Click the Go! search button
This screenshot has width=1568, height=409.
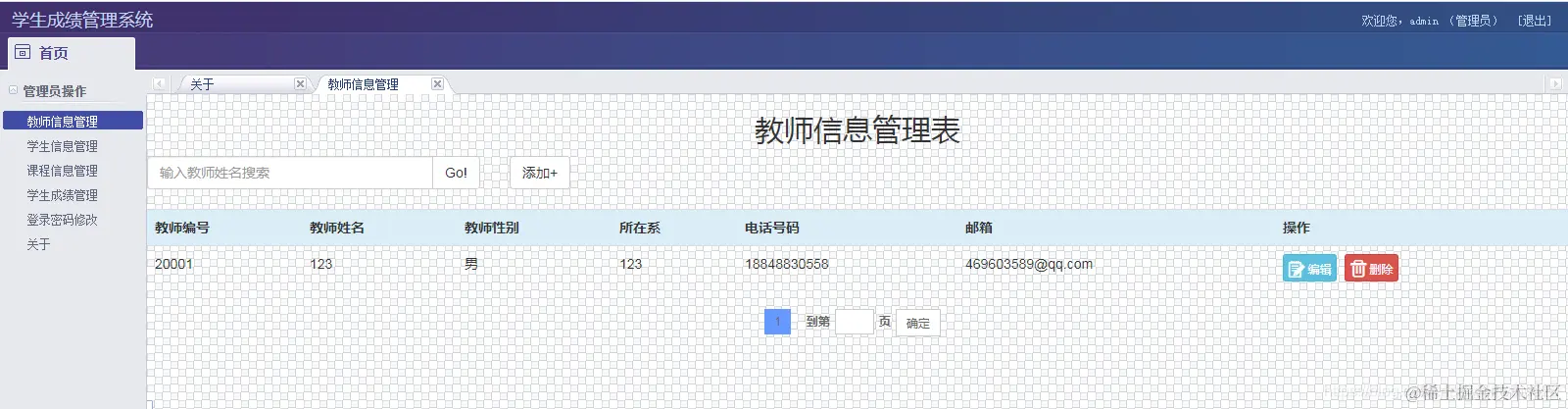(456, 173)
